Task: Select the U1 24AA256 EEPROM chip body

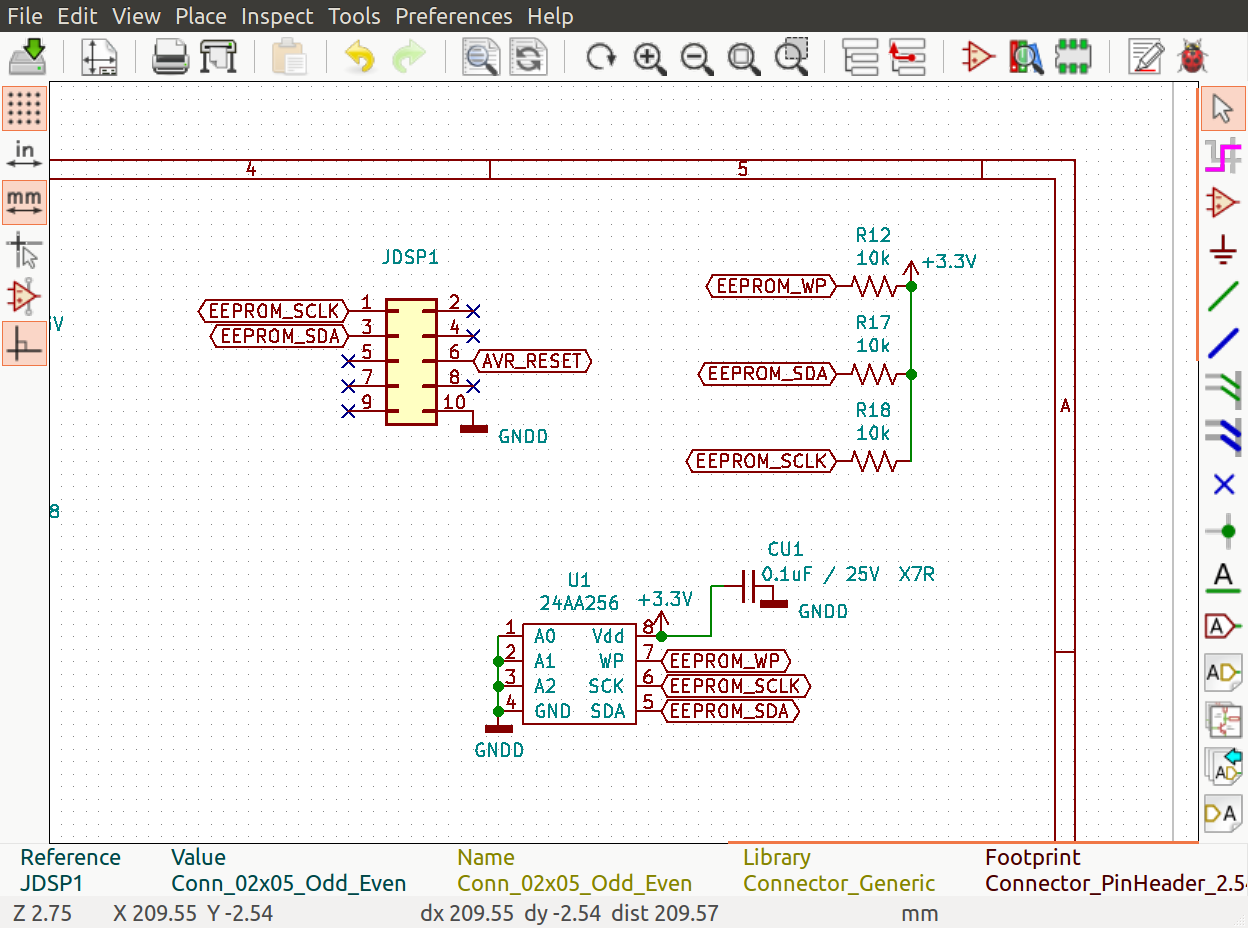Action: [x=579, y=674]
